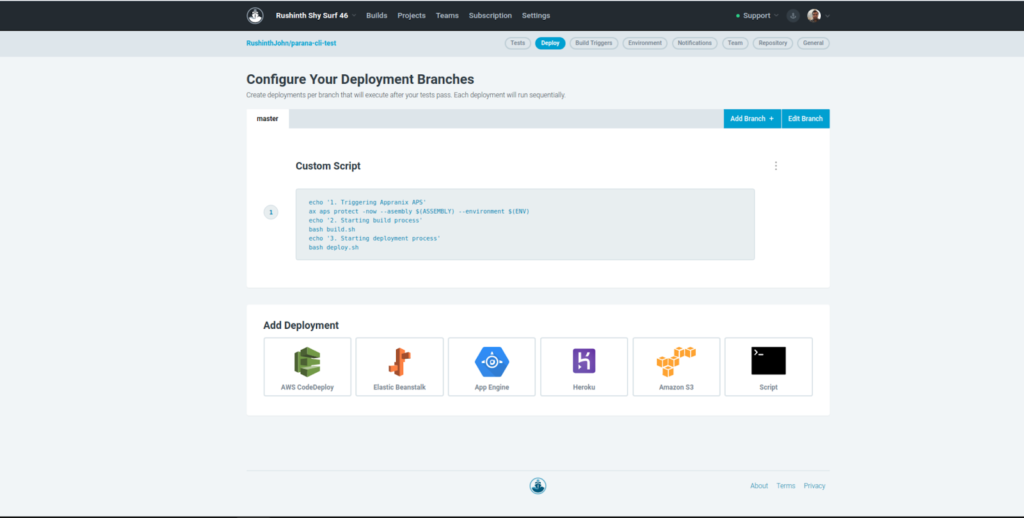1024x518 pixels.
Task: Open the Builds menu
Action: pos(377,16)
